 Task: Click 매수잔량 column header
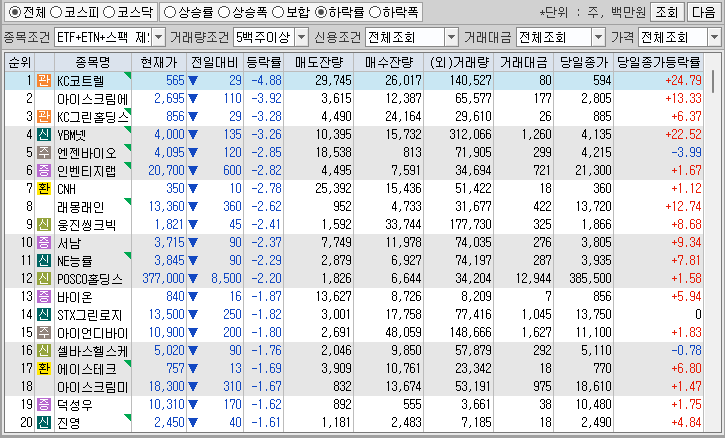pyautogui.click(x=388, y=62)
